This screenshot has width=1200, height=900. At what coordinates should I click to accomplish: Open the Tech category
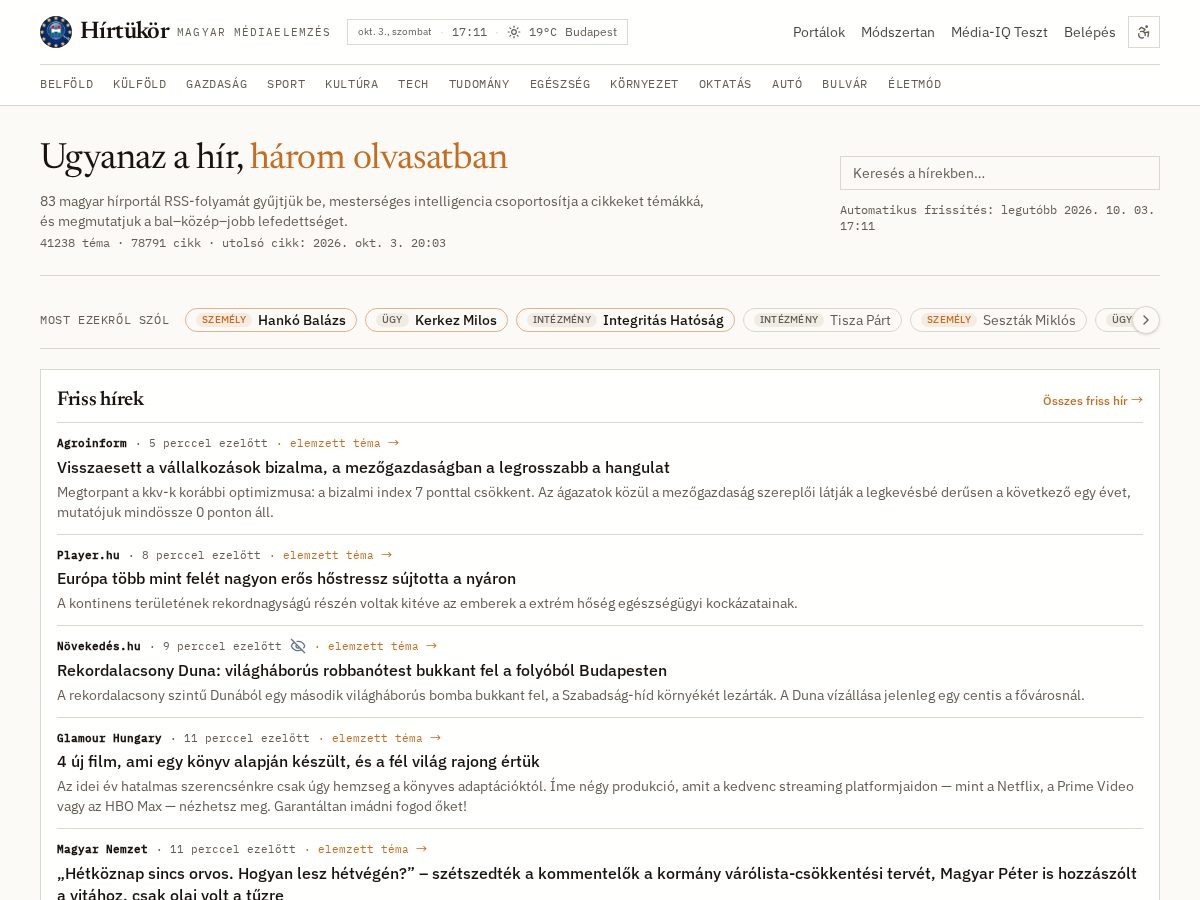point(413,84)
